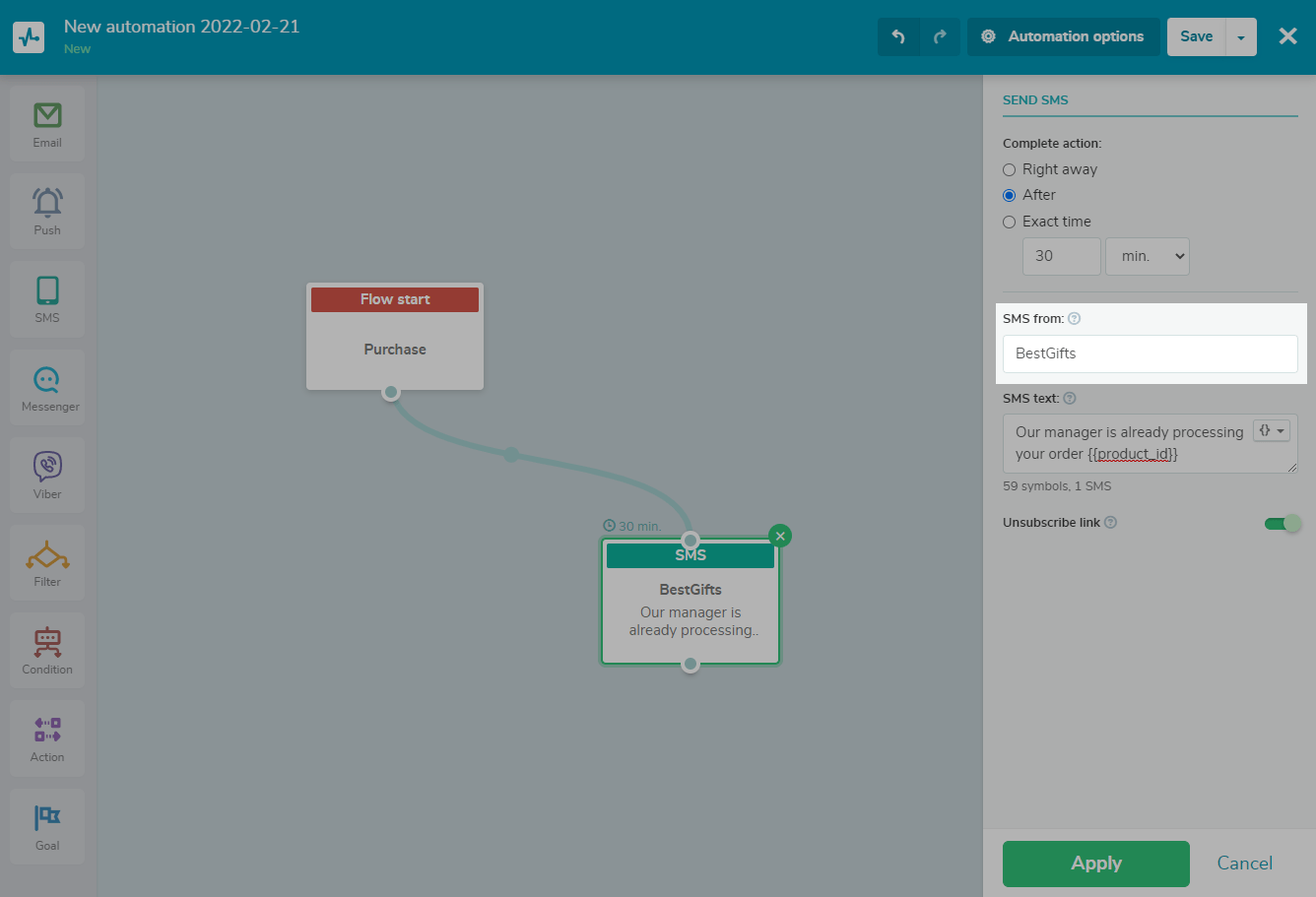Select the Action block icon
Viewport: 1316px width, 897px height.
(47, 737)
